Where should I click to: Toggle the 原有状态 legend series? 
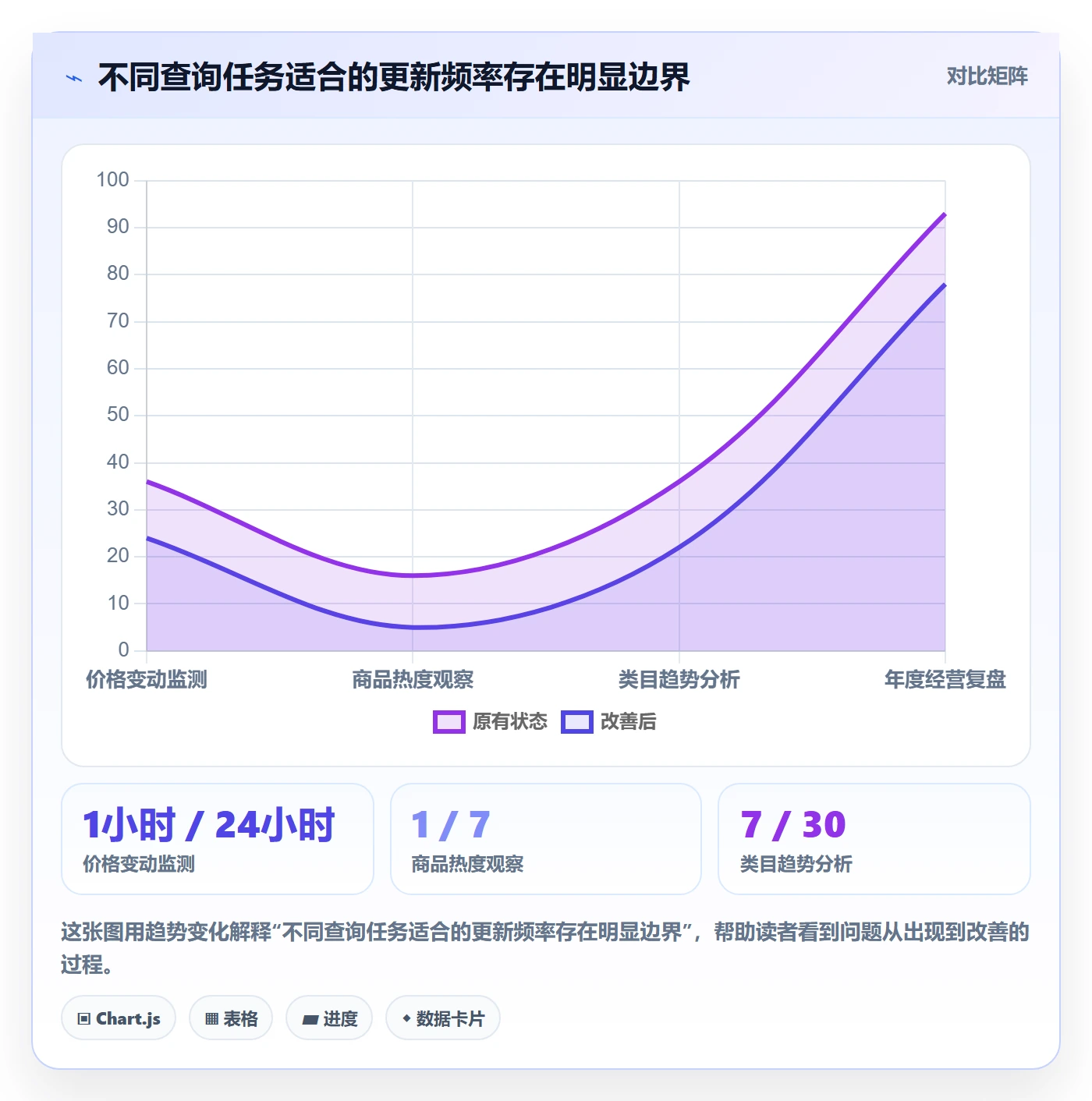coord(490,722)
